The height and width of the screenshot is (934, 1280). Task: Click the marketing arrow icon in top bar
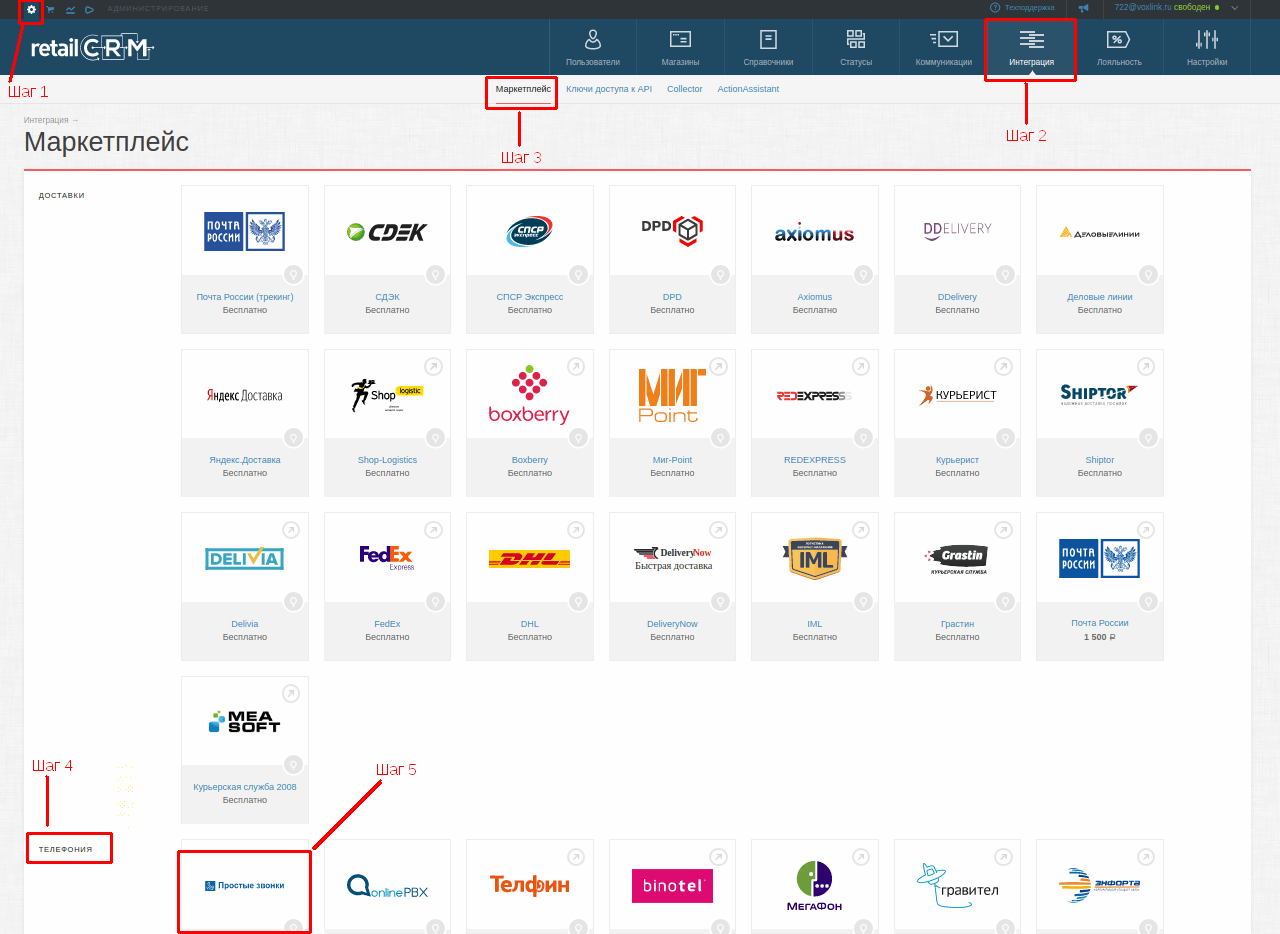click(90, 9)
